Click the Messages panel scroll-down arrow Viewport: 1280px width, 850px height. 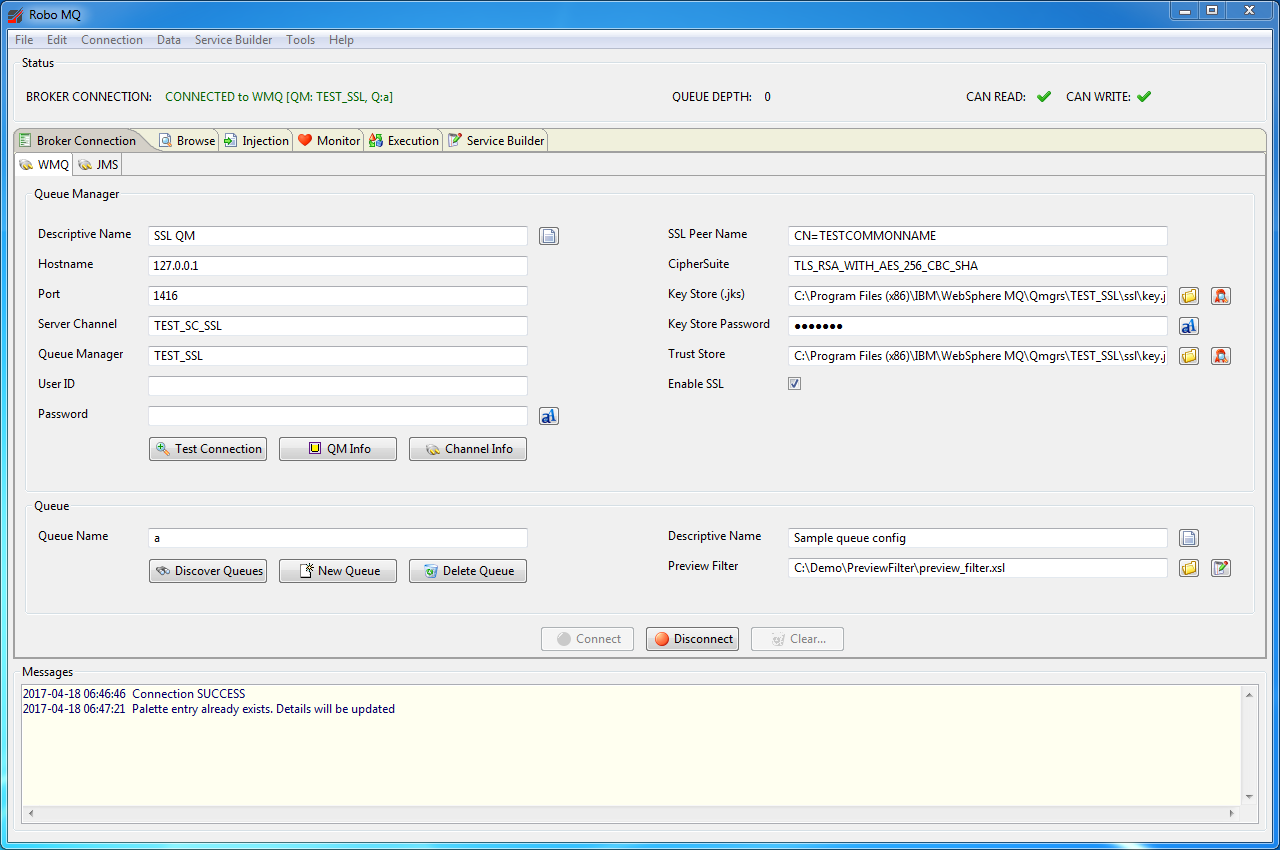tap(1248, 796)
